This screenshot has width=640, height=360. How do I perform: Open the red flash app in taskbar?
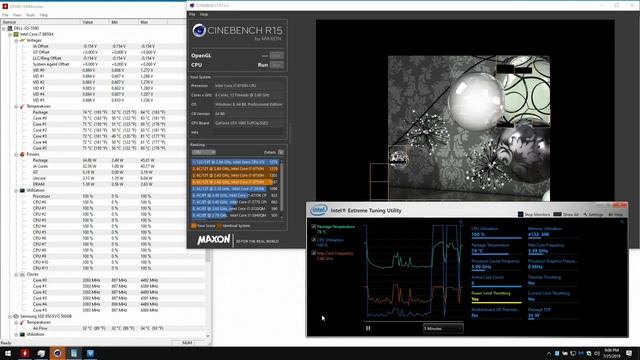point(24,353)
